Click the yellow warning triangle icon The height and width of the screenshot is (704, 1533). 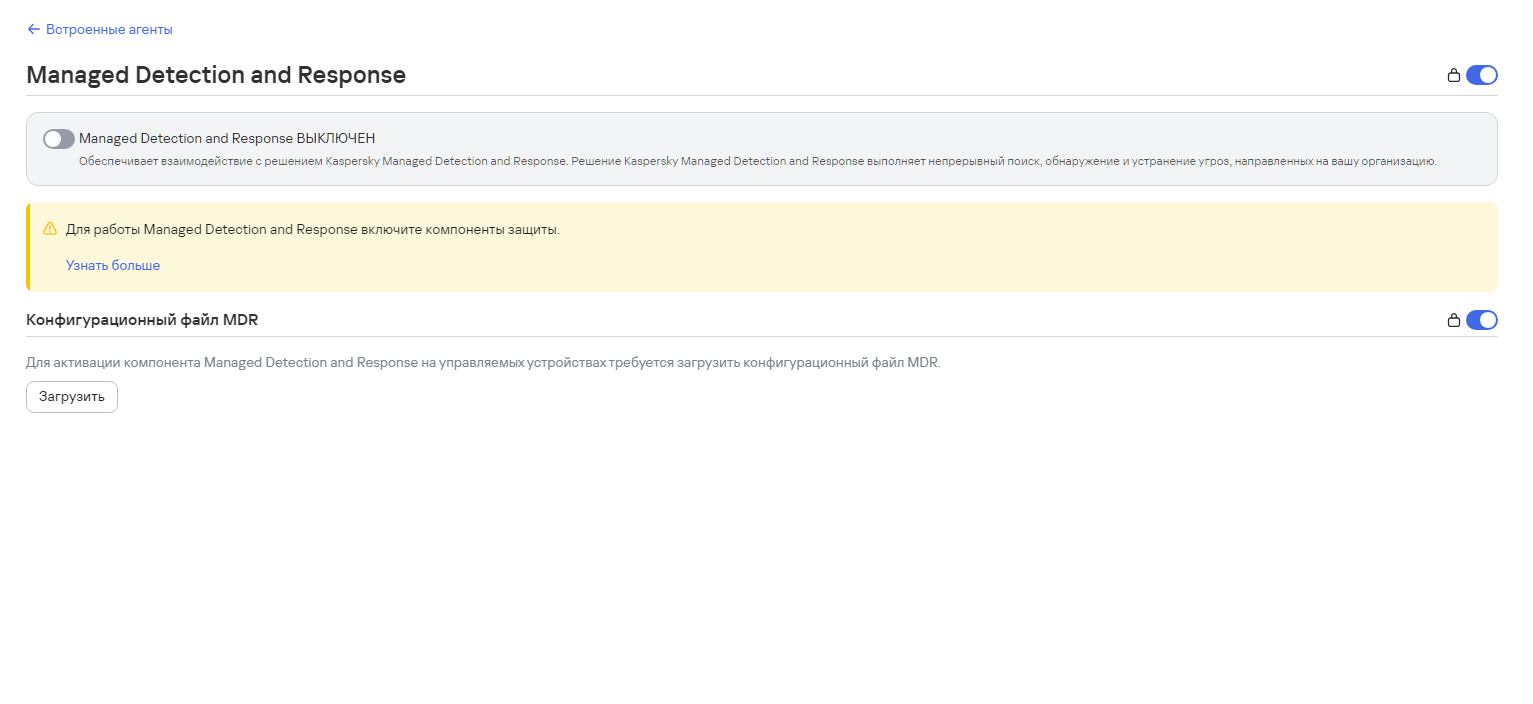tap(50, 229)
